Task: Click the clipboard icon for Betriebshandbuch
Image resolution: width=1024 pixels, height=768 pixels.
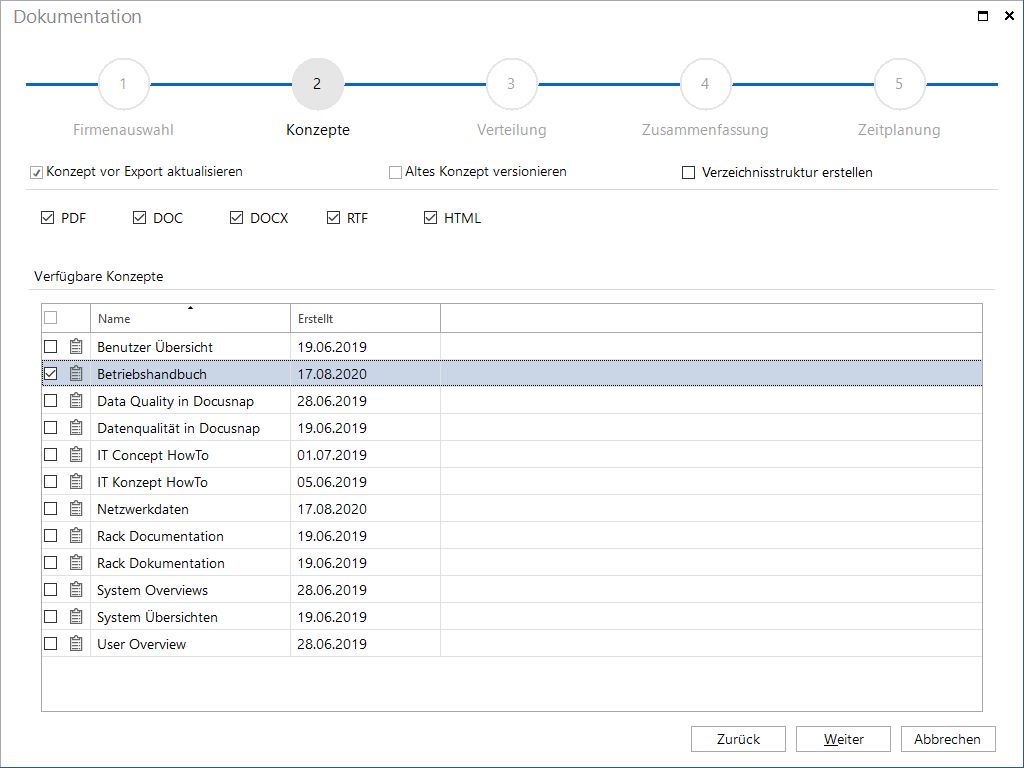Action: [76, 374]
